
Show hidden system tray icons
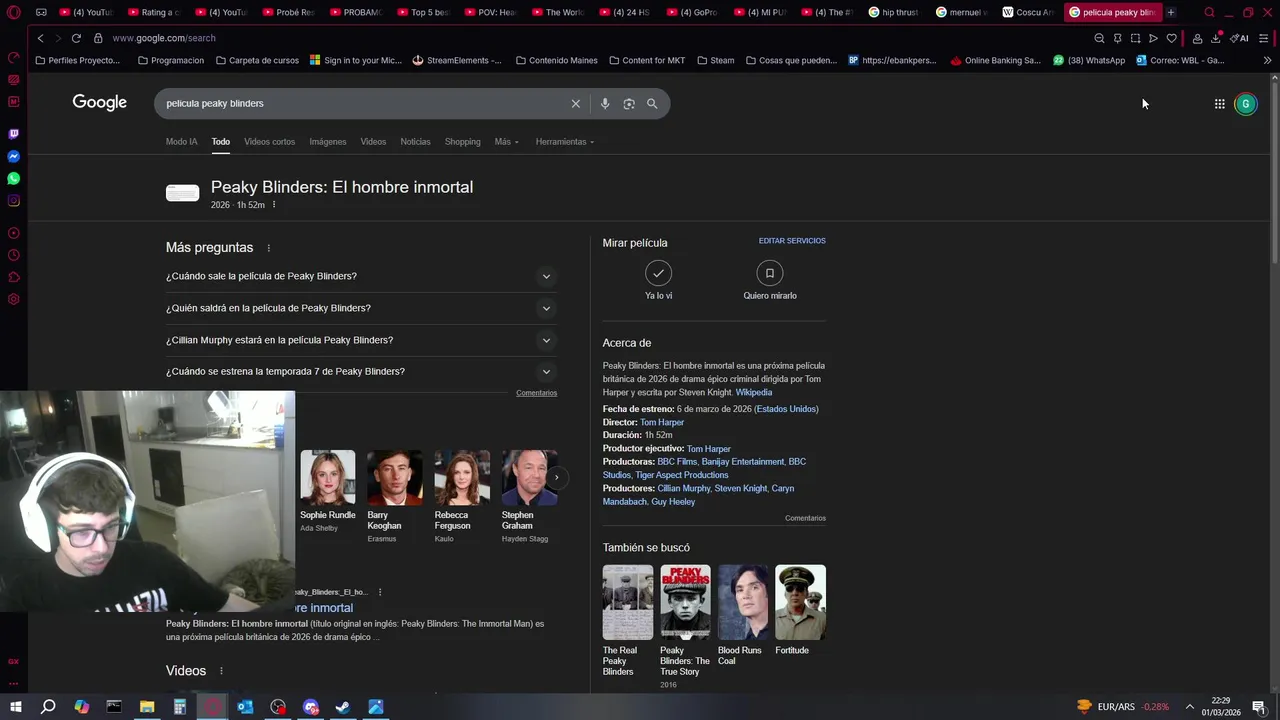pyautogui.click(x=1189, y=707)
